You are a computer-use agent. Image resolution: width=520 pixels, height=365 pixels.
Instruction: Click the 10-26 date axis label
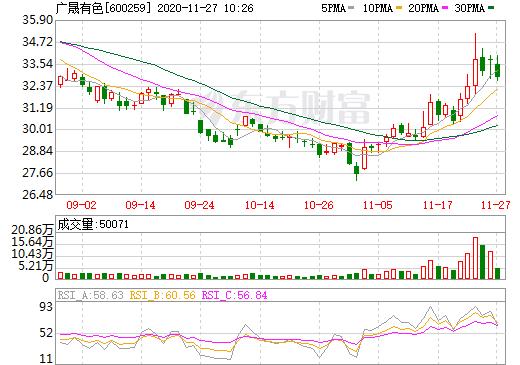319,205
